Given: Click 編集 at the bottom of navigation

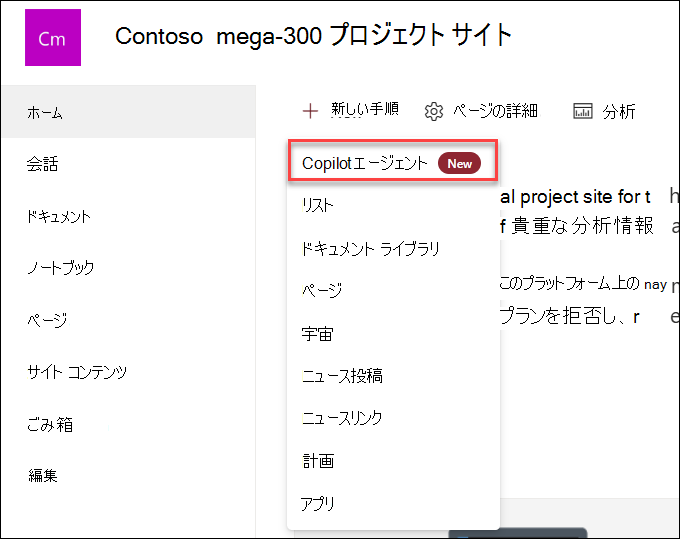Looking at the screenshot, I should (x=42, y=475).
